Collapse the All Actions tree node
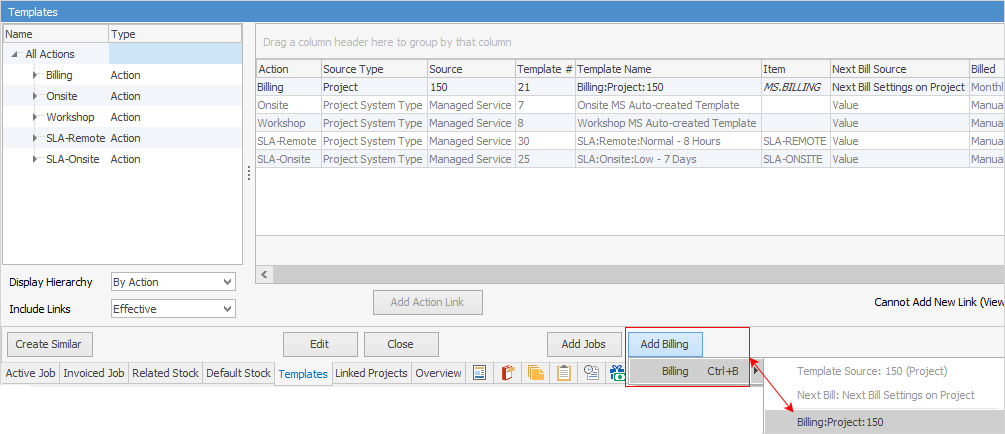 pyautogui.click(x=15, y=54)
